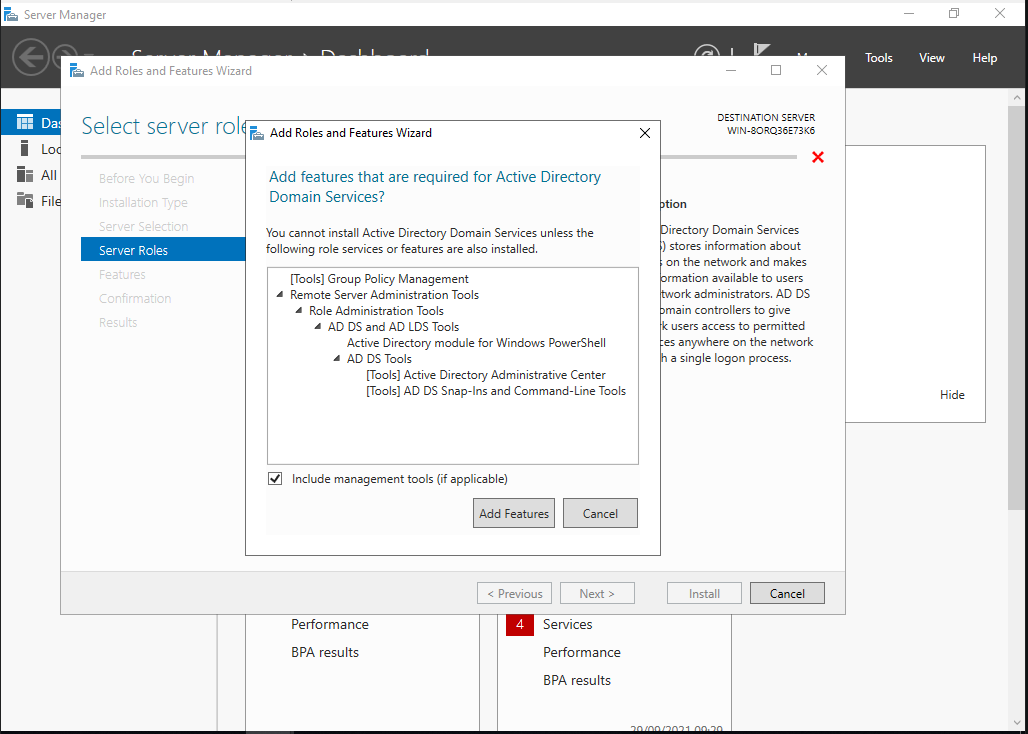Minimize the outer Add Roles wizard window
The width and height of the screenshot is (1028, 734).
[730, 70]
